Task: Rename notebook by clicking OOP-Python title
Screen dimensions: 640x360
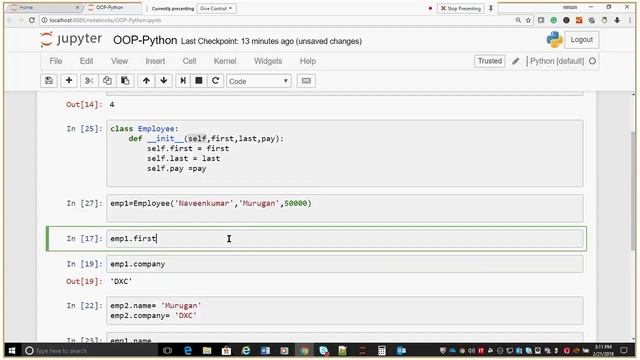Action: pos(145,40)
